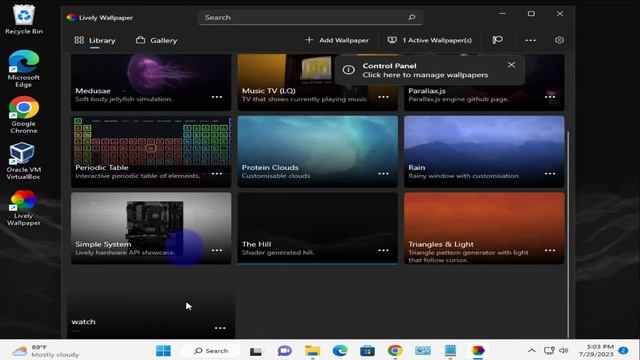Select the Medusae wallpaper thumbnail
The width and height of the screenshot is (640, 360).
pyautogui.click(x=151, y=82)
